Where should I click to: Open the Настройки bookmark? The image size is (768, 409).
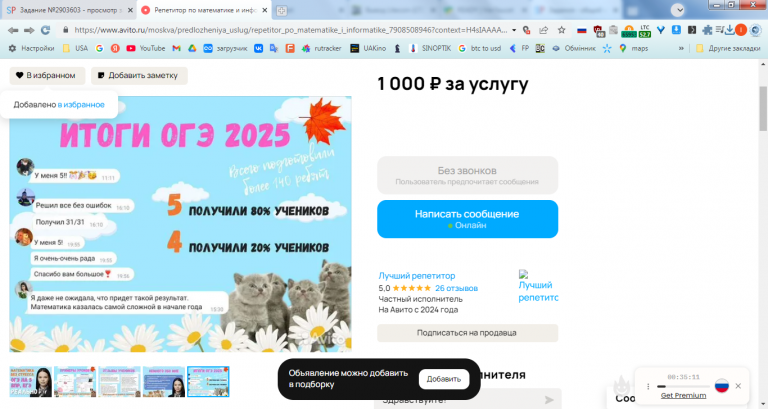click(31, 48)
